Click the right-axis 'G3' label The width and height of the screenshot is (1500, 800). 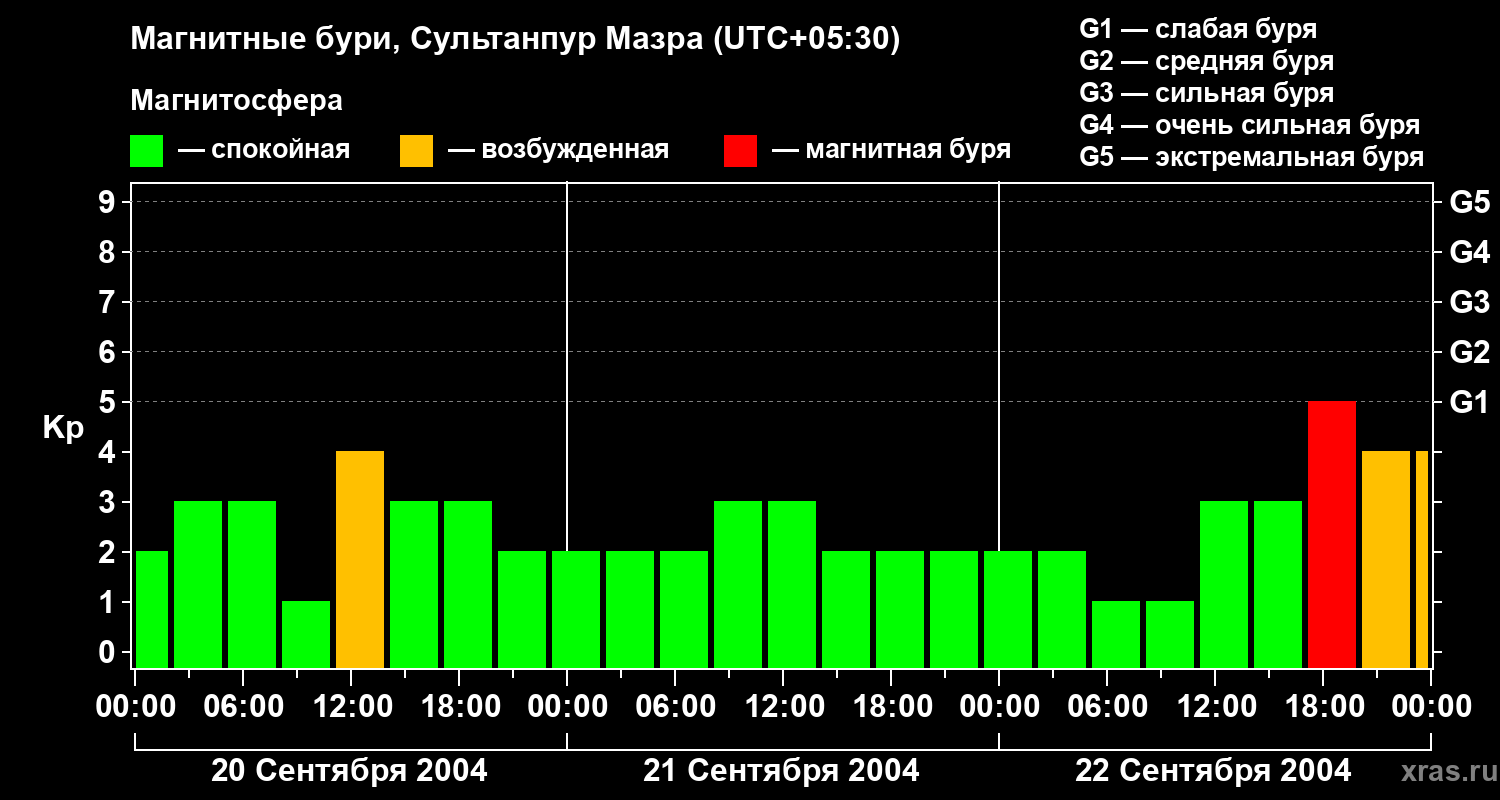pos(1469,302)
